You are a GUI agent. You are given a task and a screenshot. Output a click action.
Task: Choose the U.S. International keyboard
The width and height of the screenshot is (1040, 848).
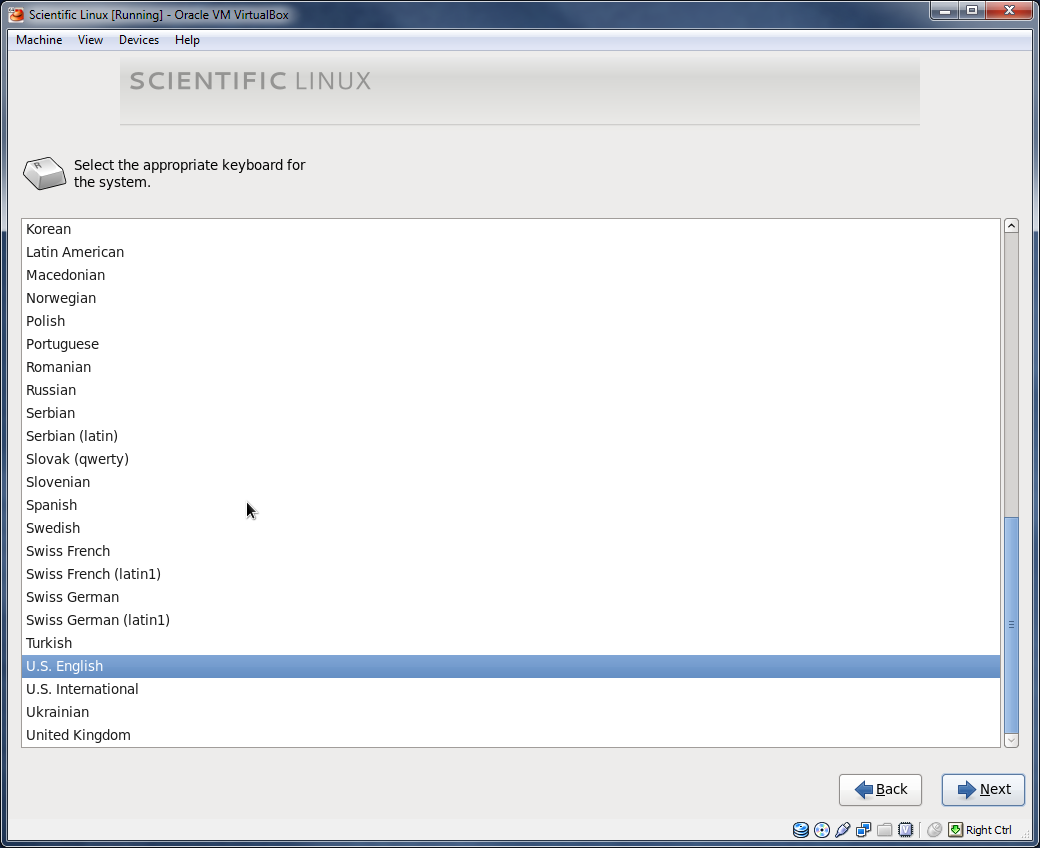click(511, 689)
